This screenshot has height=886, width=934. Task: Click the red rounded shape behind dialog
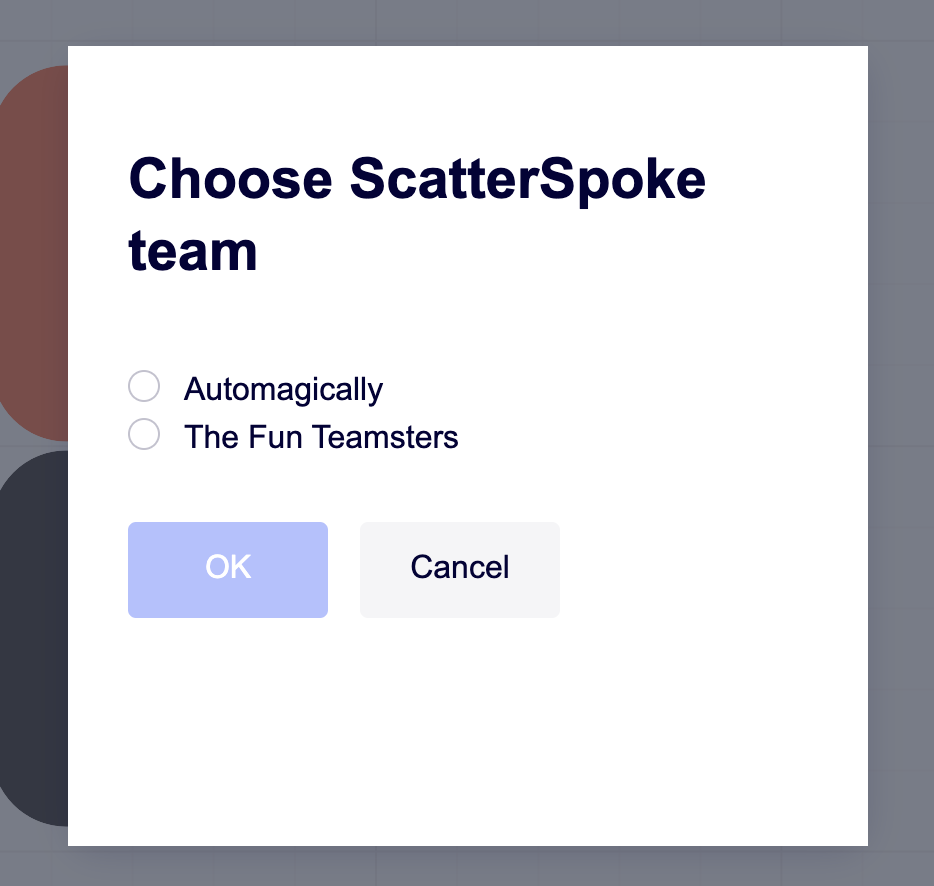[x=35, y=250]
